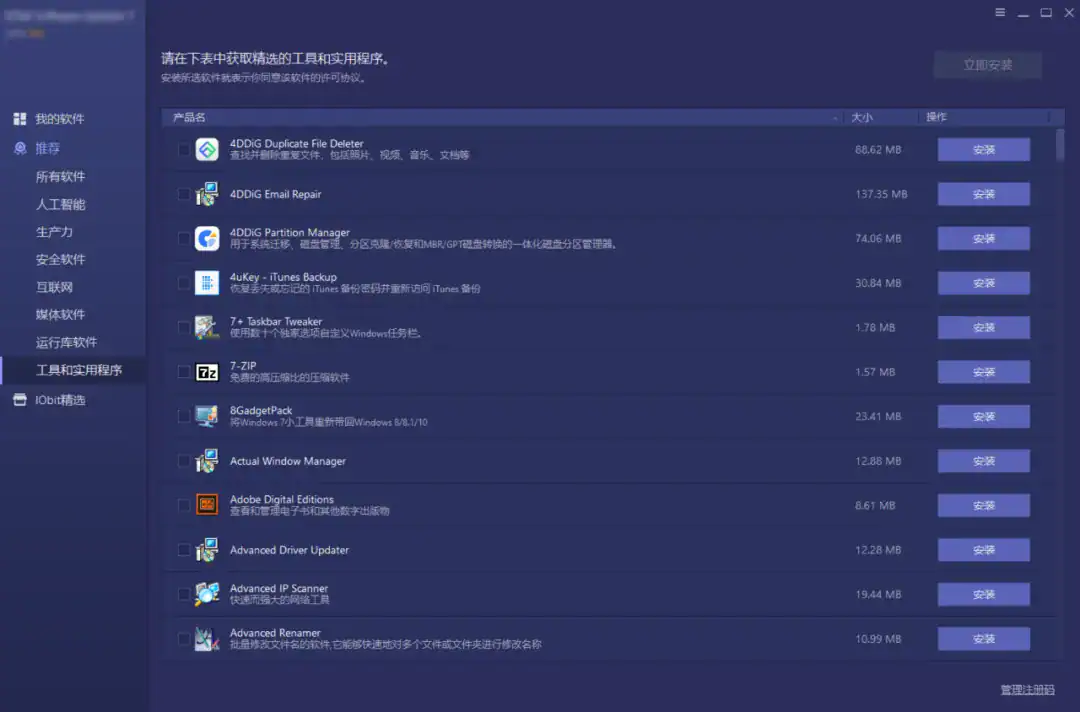Install 7+ Taskbar Tweaker
Image resolution: width=1080 pixels, height=712 pixels.
tap(984, 327)
